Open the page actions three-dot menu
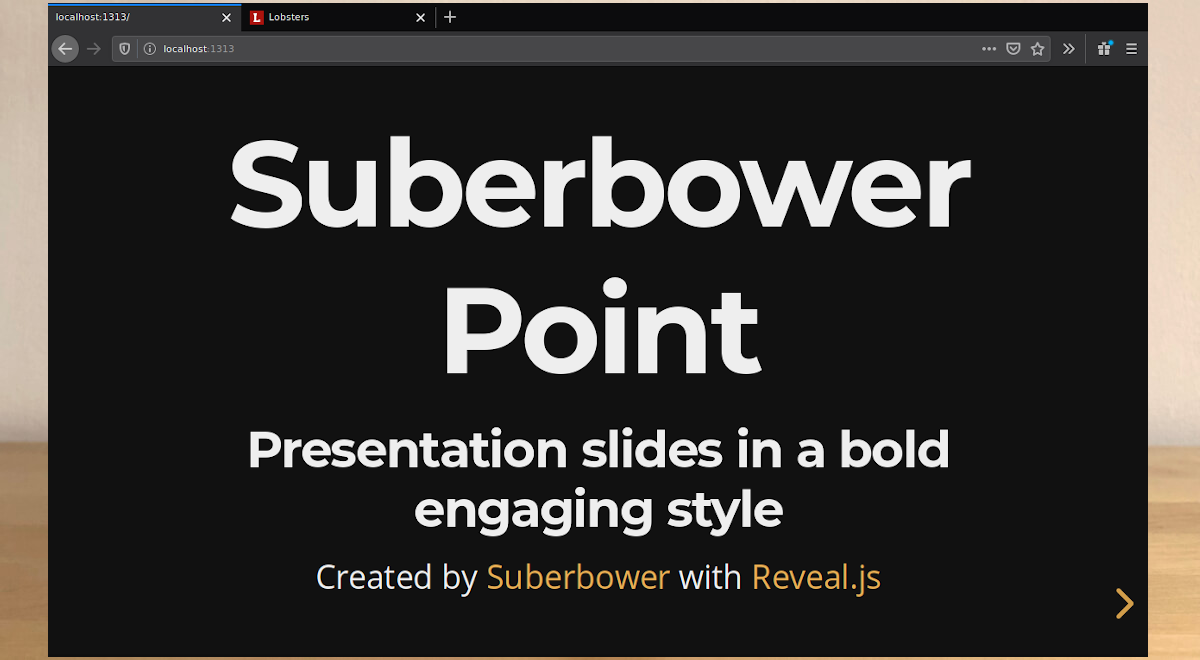Image resolution: width=1200 pixels, height=660 pixels. (x=989, y=49)
